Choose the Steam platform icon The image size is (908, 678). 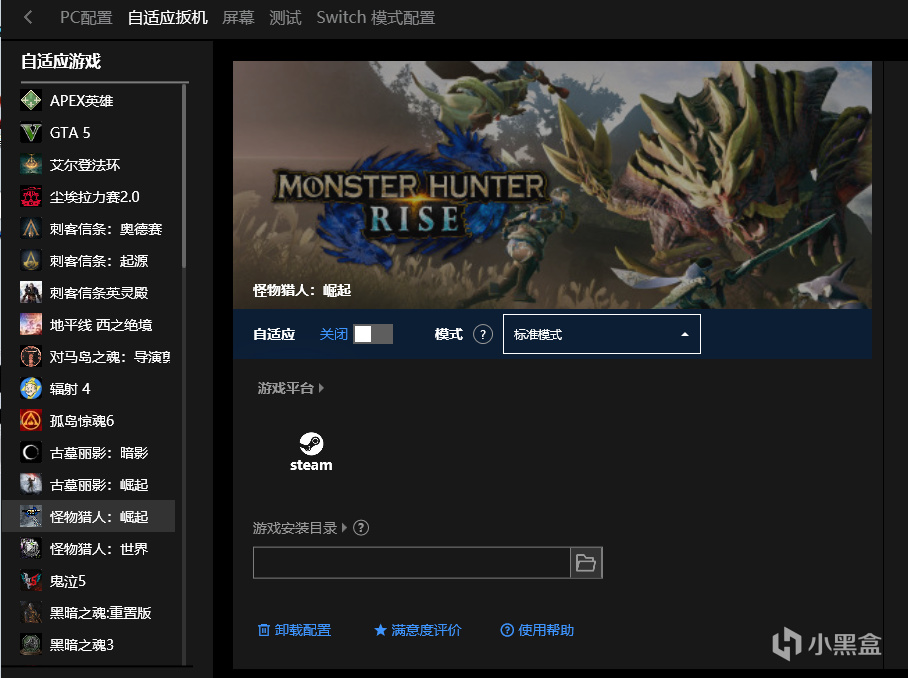click(x=311, y=452)
